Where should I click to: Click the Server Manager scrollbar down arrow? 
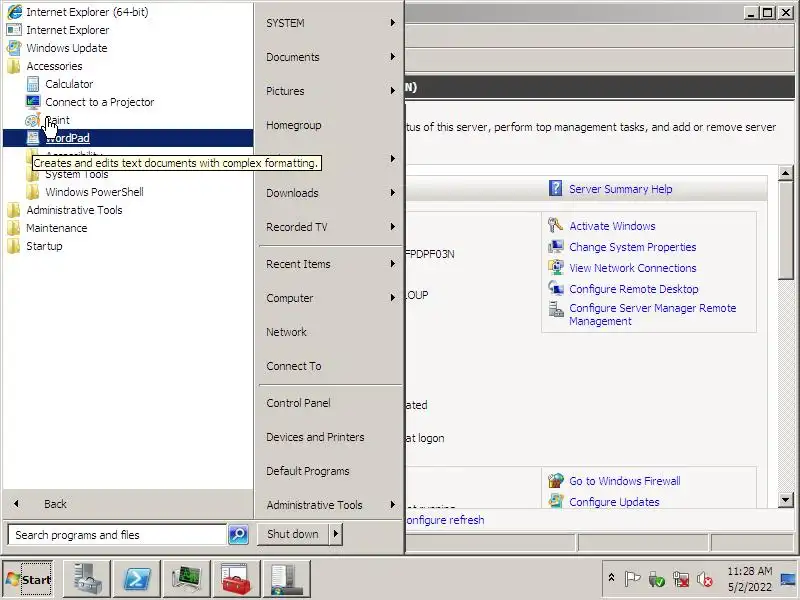[786, 500]
